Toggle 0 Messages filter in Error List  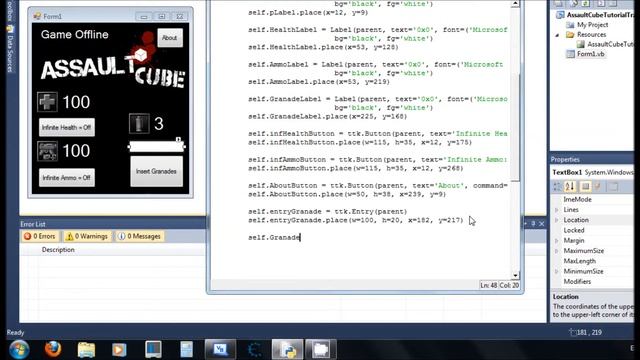[140, 236]
